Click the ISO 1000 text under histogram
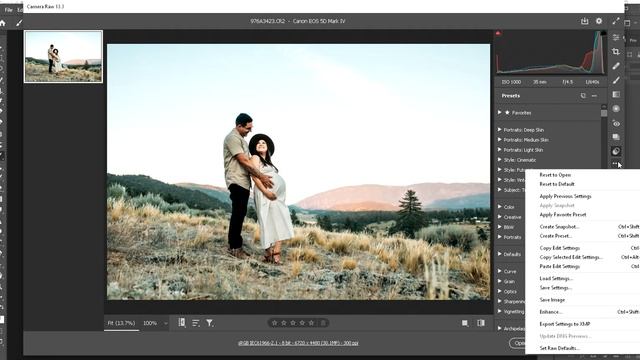 click(x=511, y=82)
